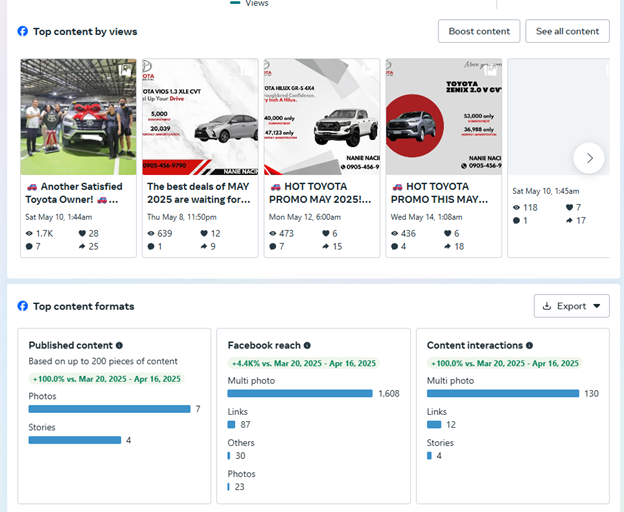The width and height of the screenshot is (624, 512).
Task: Click views eye icon showing 436
Action: tap(394, 234)
